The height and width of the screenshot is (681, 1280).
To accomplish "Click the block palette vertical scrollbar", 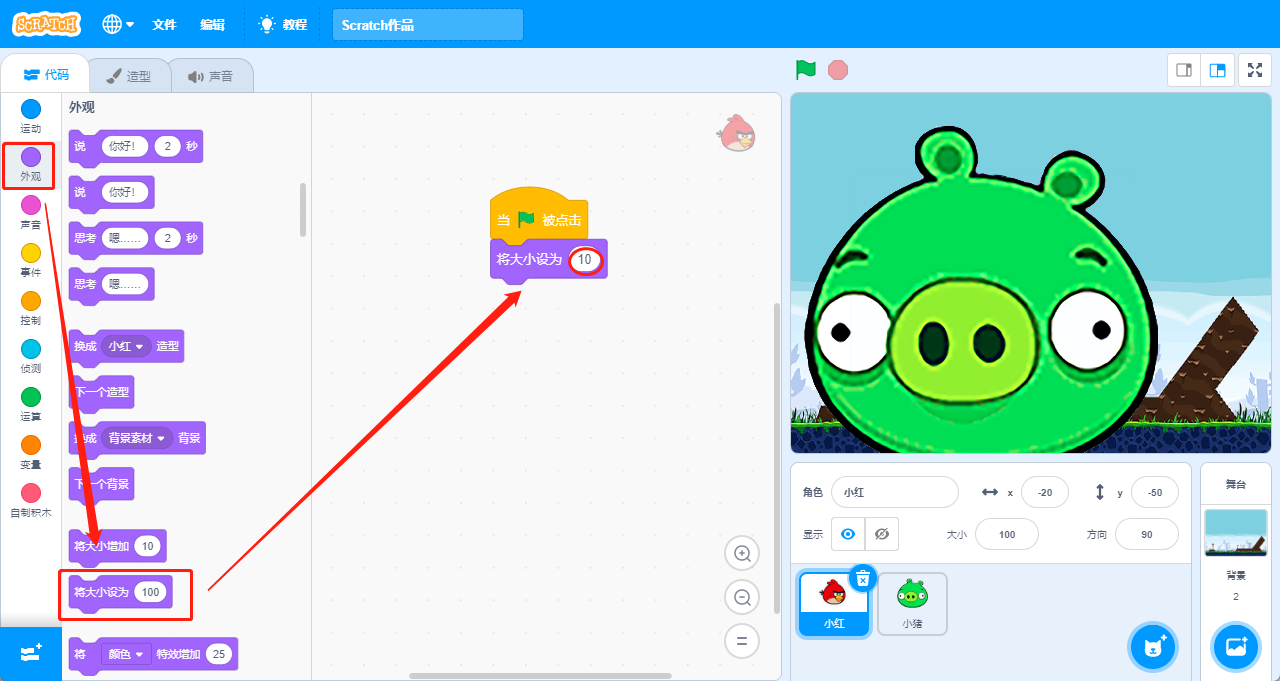I will coord(303,209).
